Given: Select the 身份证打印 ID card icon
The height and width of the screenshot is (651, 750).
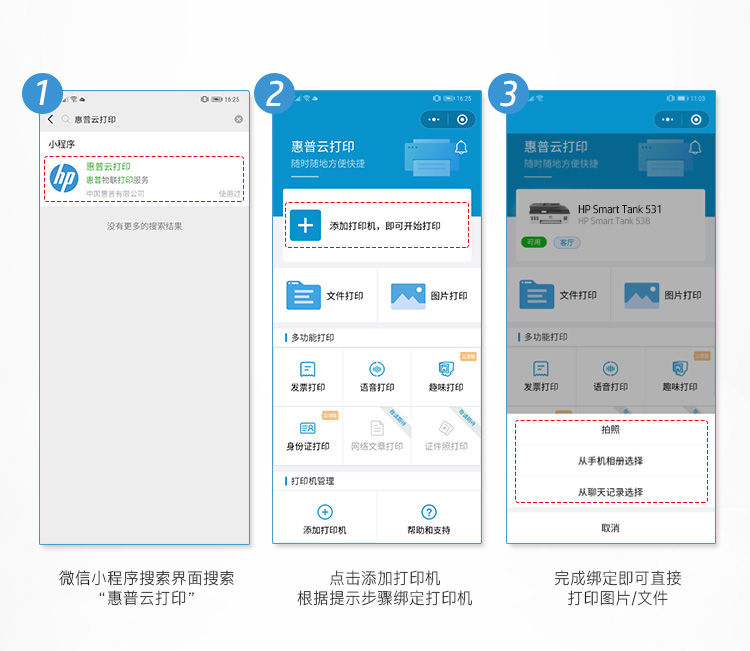Looking at the screenshot, I should pyautogui.click(x=308, y=428).
